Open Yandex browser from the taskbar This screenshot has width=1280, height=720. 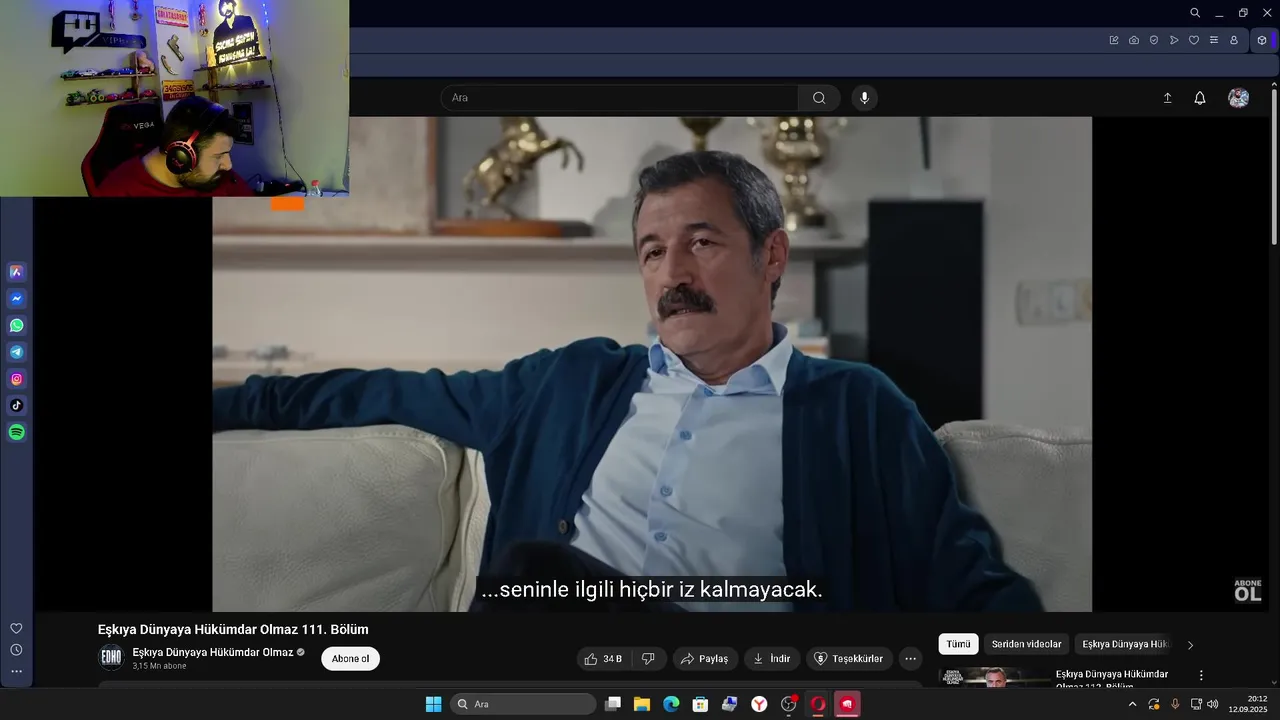pyautogui.click(x=759, y=704)
